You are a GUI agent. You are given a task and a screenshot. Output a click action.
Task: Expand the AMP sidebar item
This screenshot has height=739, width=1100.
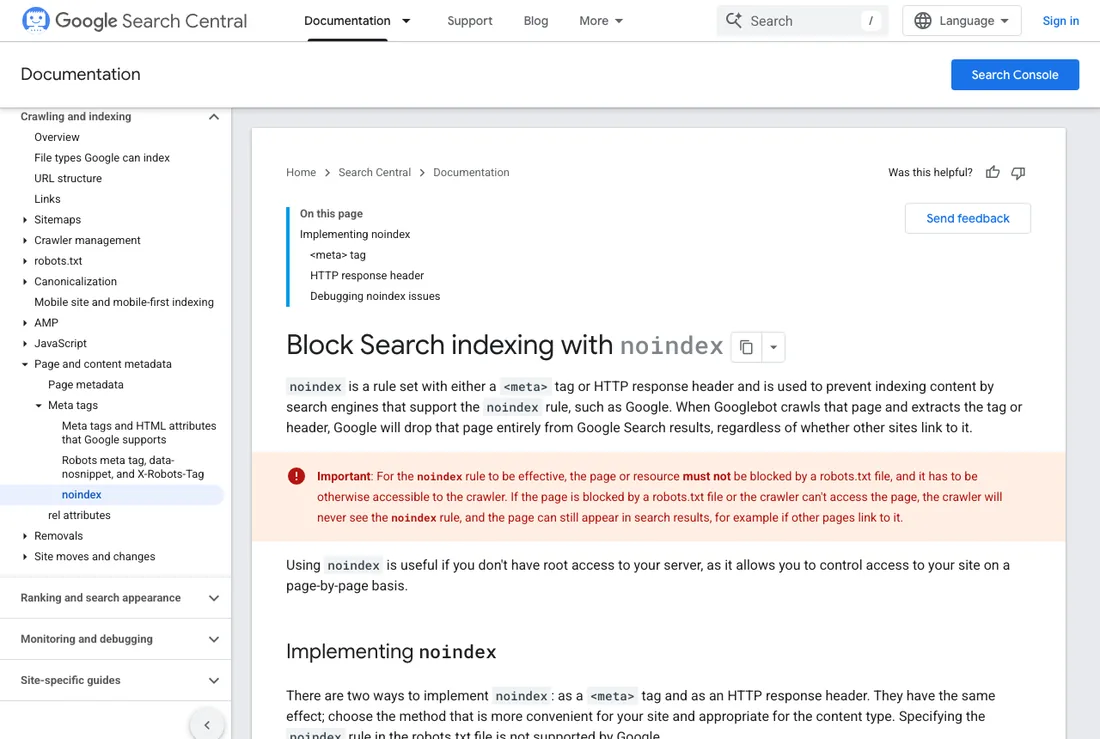pyautogui.click(x=25, y=323)
